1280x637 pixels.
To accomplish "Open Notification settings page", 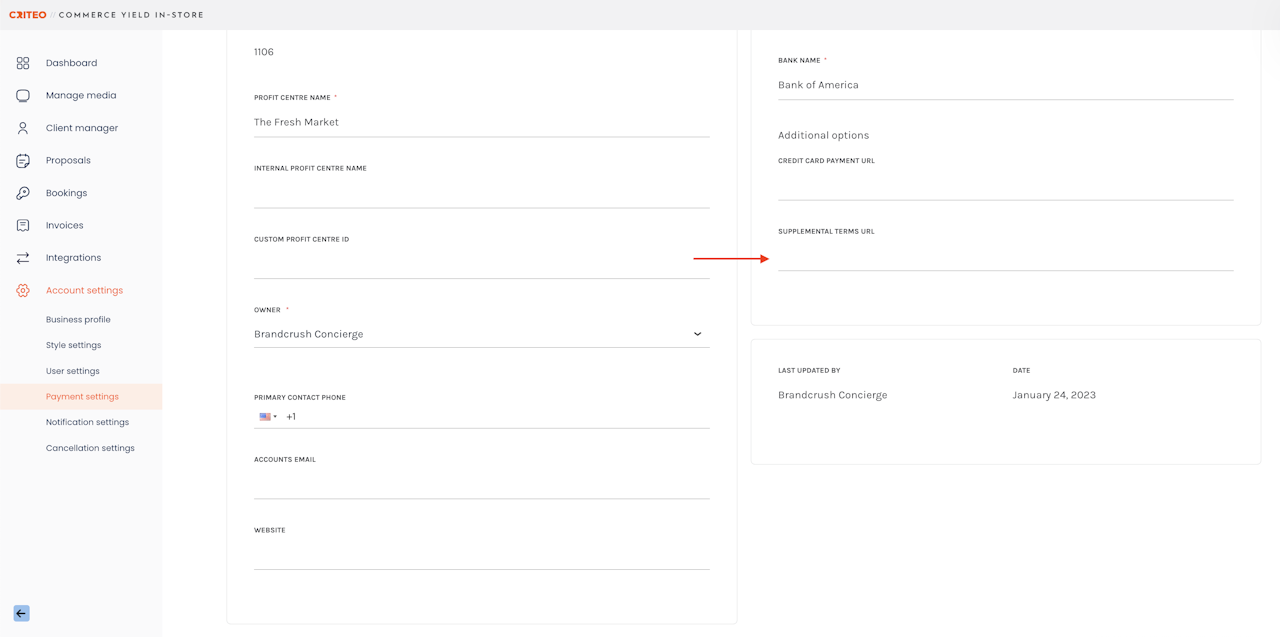I will click(87, 422).
